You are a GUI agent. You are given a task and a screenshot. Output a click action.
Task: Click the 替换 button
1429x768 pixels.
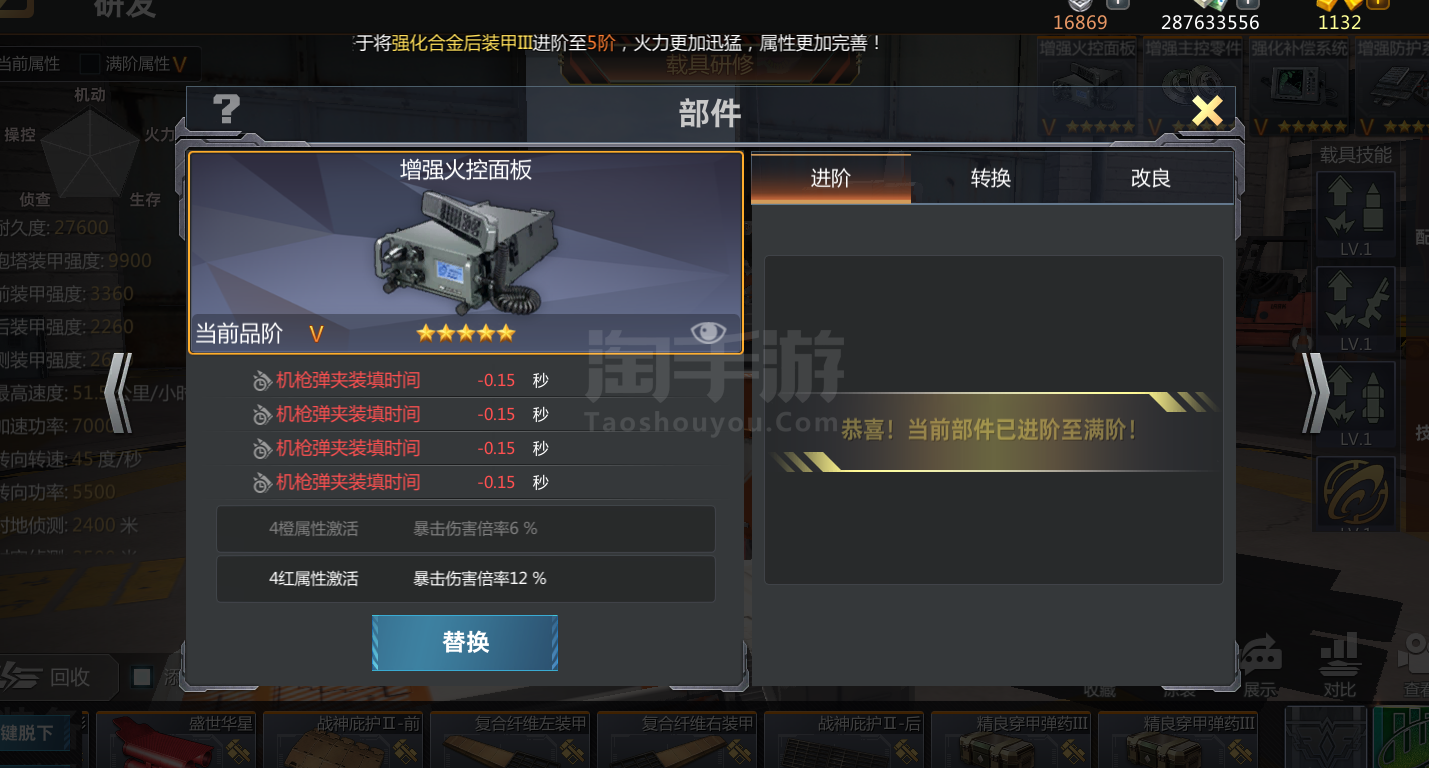coord(465,642)
